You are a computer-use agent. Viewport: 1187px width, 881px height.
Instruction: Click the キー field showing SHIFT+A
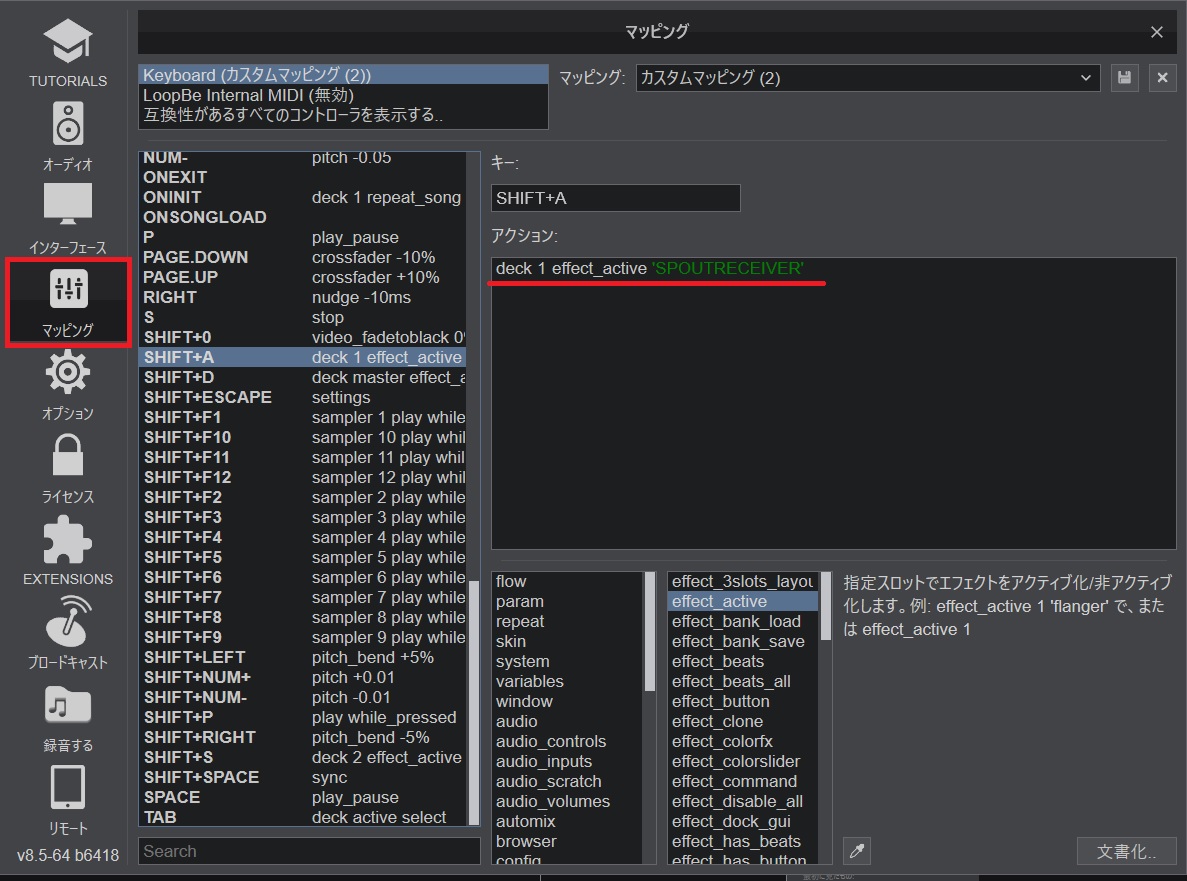click(x=615, y=198)
